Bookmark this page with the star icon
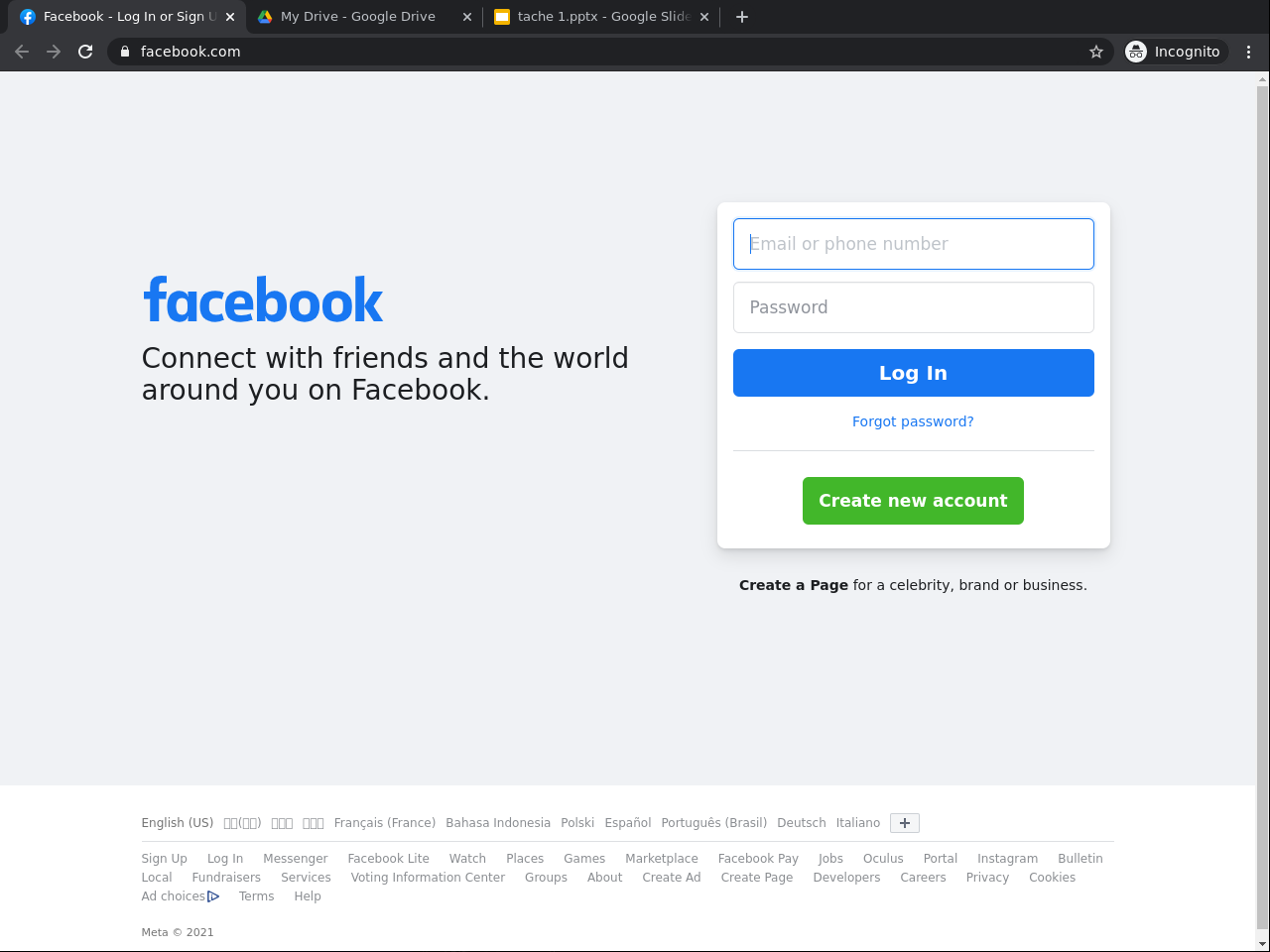Screen dimensions: 1270x952 (x=1096, y=52)
